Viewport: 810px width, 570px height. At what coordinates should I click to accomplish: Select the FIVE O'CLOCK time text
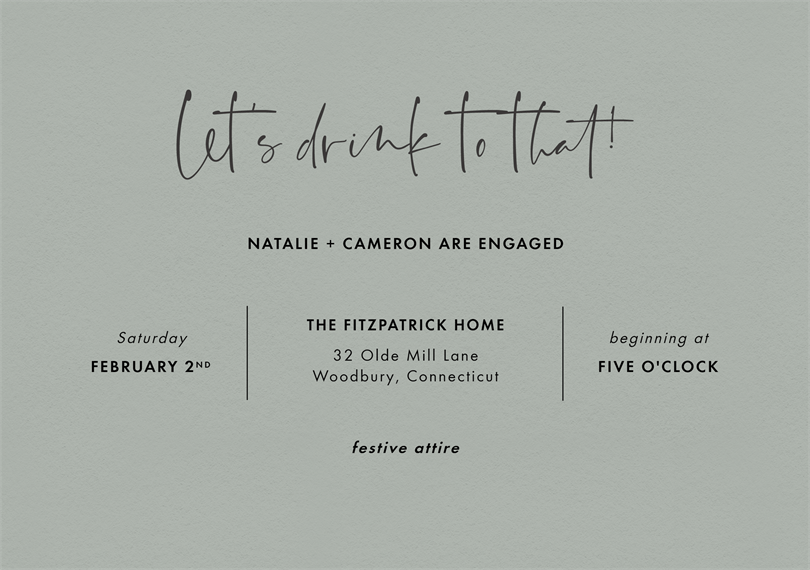click(x=658, y=367)
